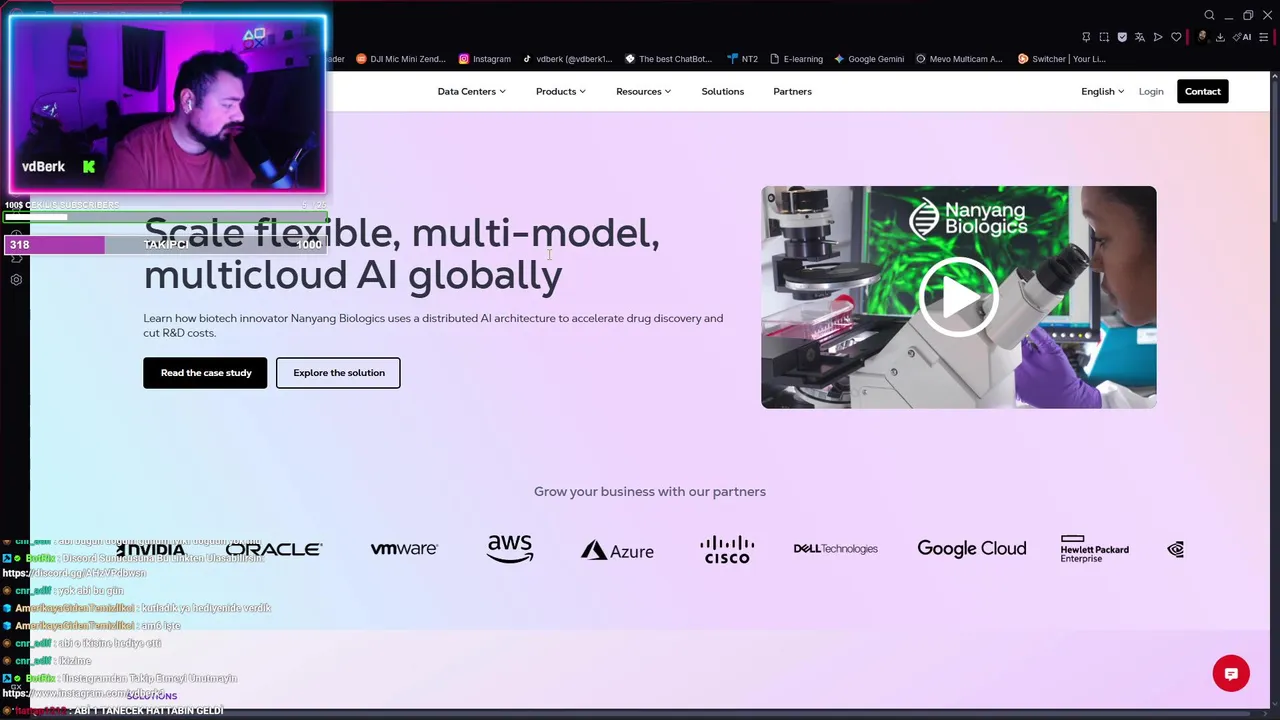Open the Partners nav item
This screenshot has width=1280, height=720.
point(792,91)
